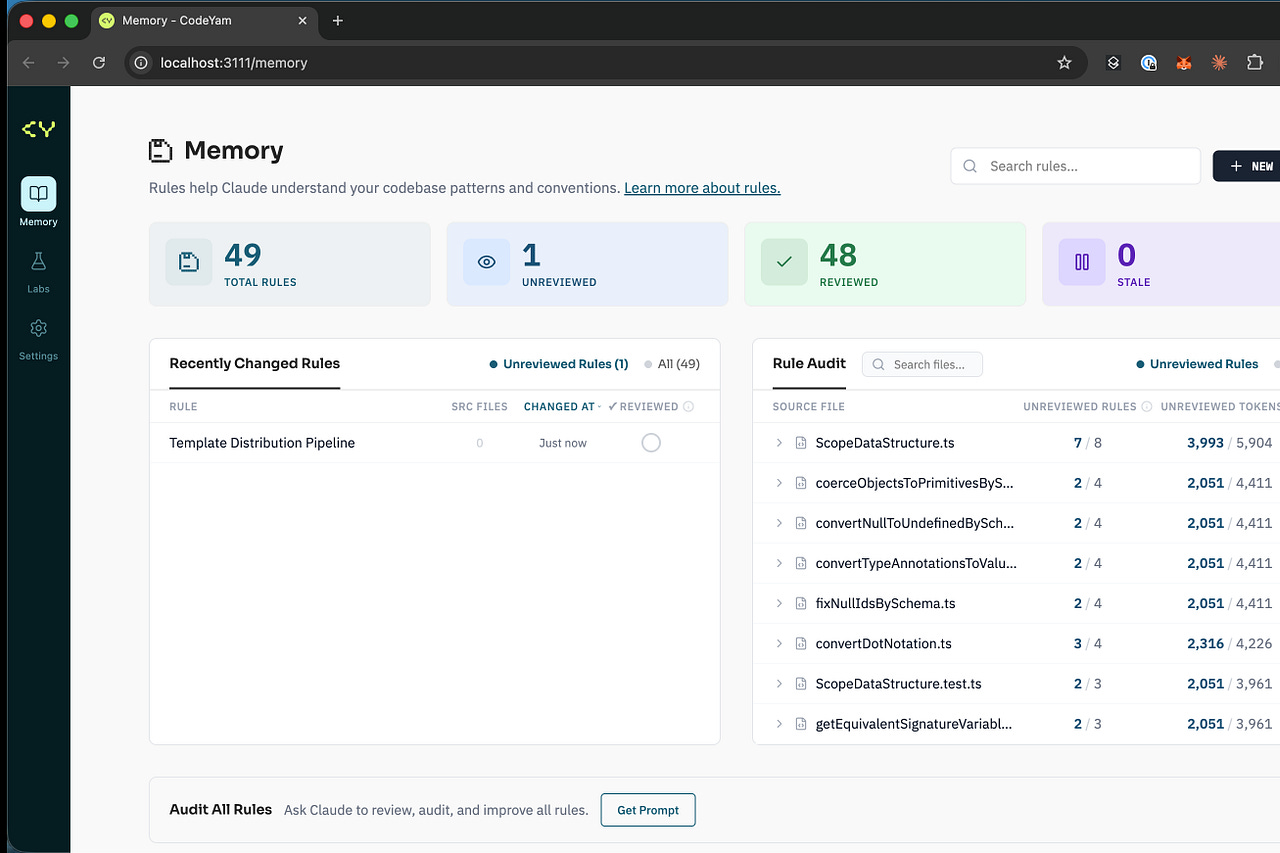The height and width of the screenshot is (853, 1280).
Task: Expand the coerceObjectsToPrimitivesByS... row
Action: coord(779,483)
